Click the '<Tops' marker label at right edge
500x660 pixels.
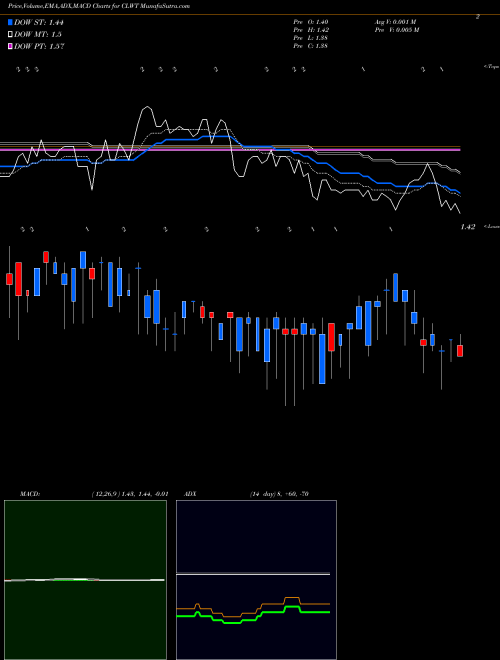[x=491, y=67]
